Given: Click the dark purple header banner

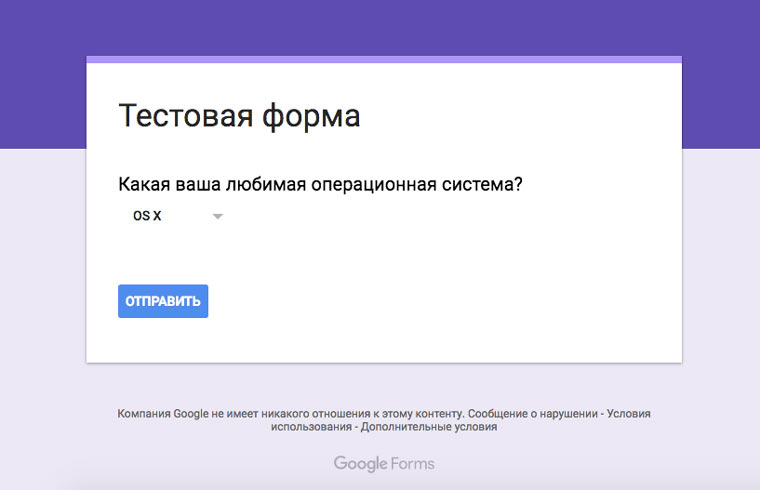Looking at the screenshot, I should coord(380,27).
